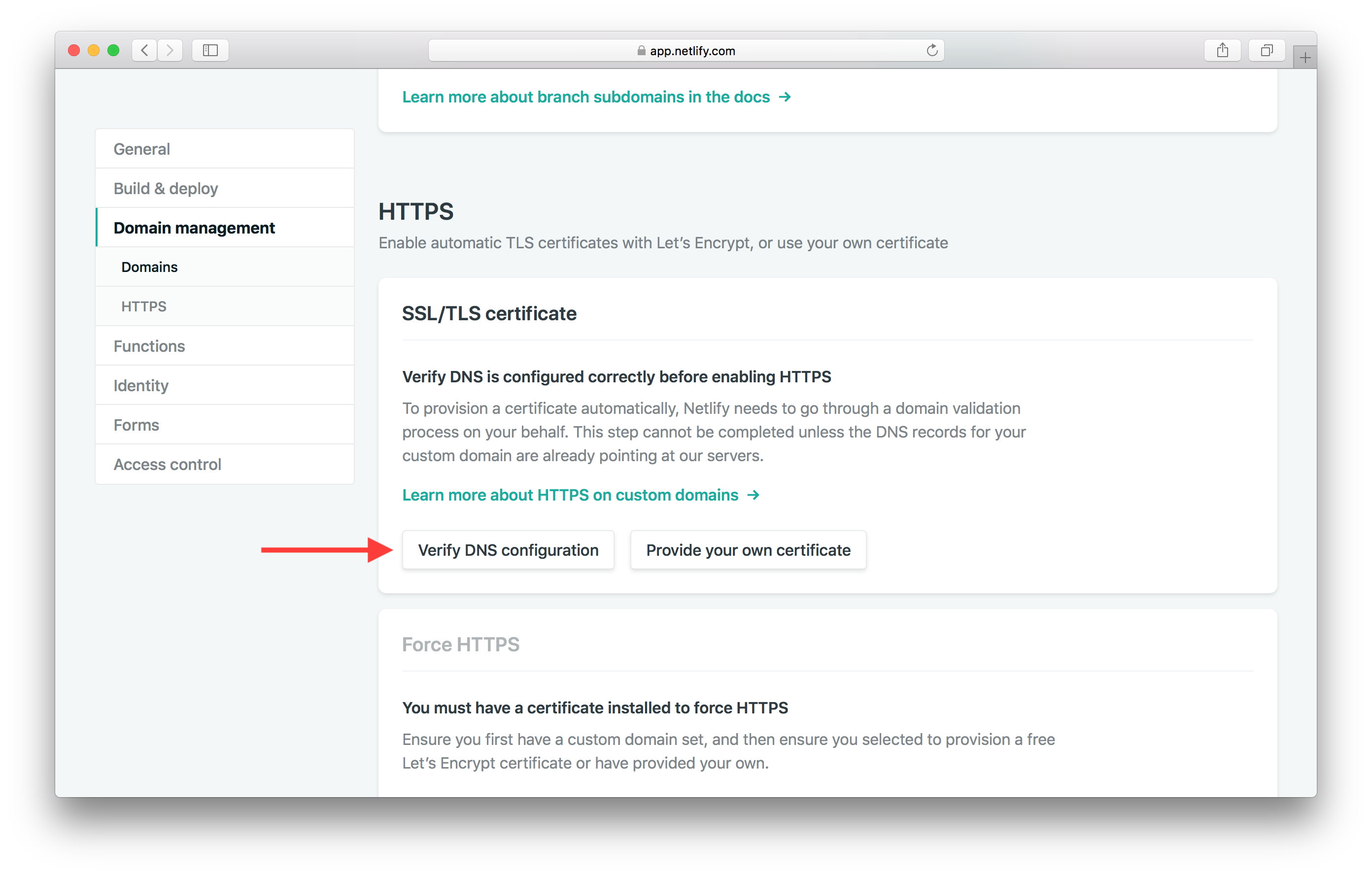Open Build & deploy settings
Viewport: 1372px width, 876px height.
(x=166, y=188)
